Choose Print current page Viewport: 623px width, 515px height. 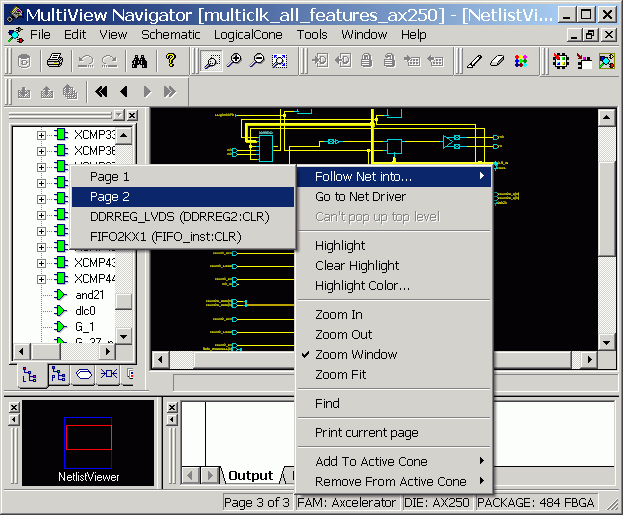pos(395,432)
